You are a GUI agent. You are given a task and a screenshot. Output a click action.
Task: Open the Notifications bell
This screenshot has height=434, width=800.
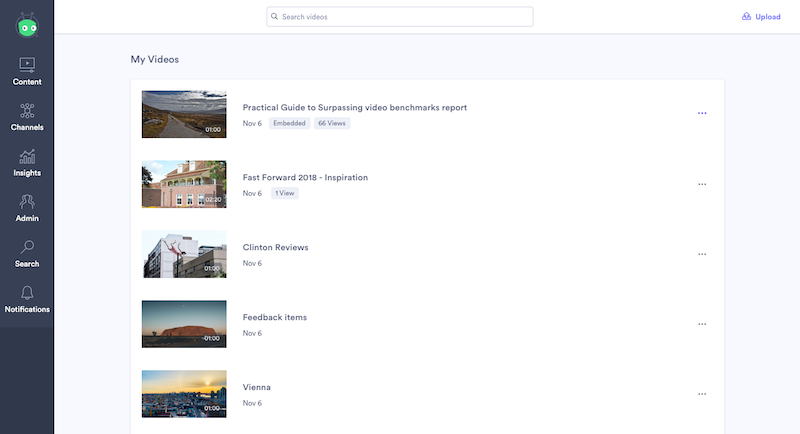point(27,293)
